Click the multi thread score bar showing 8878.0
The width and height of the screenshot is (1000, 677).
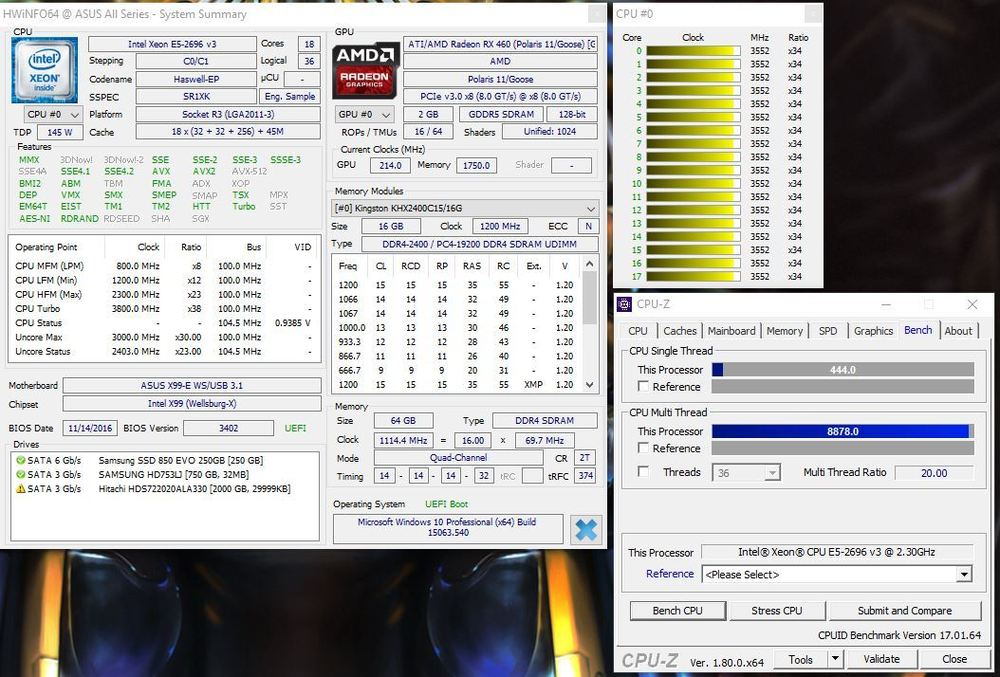pos(842,432)
